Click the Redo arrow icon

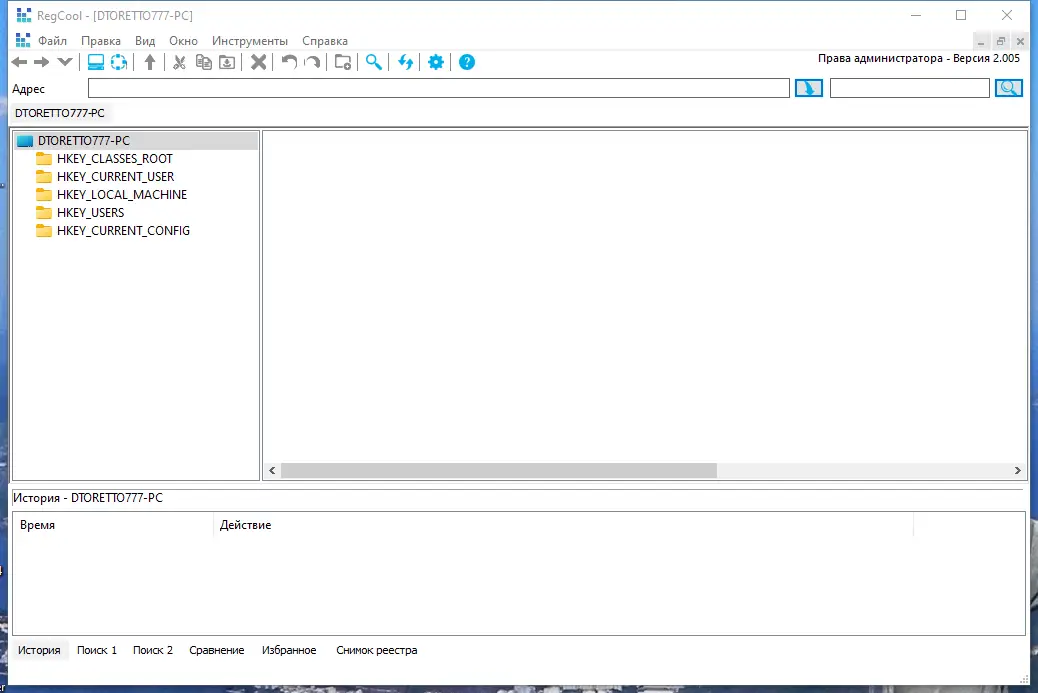click(312, 62)
